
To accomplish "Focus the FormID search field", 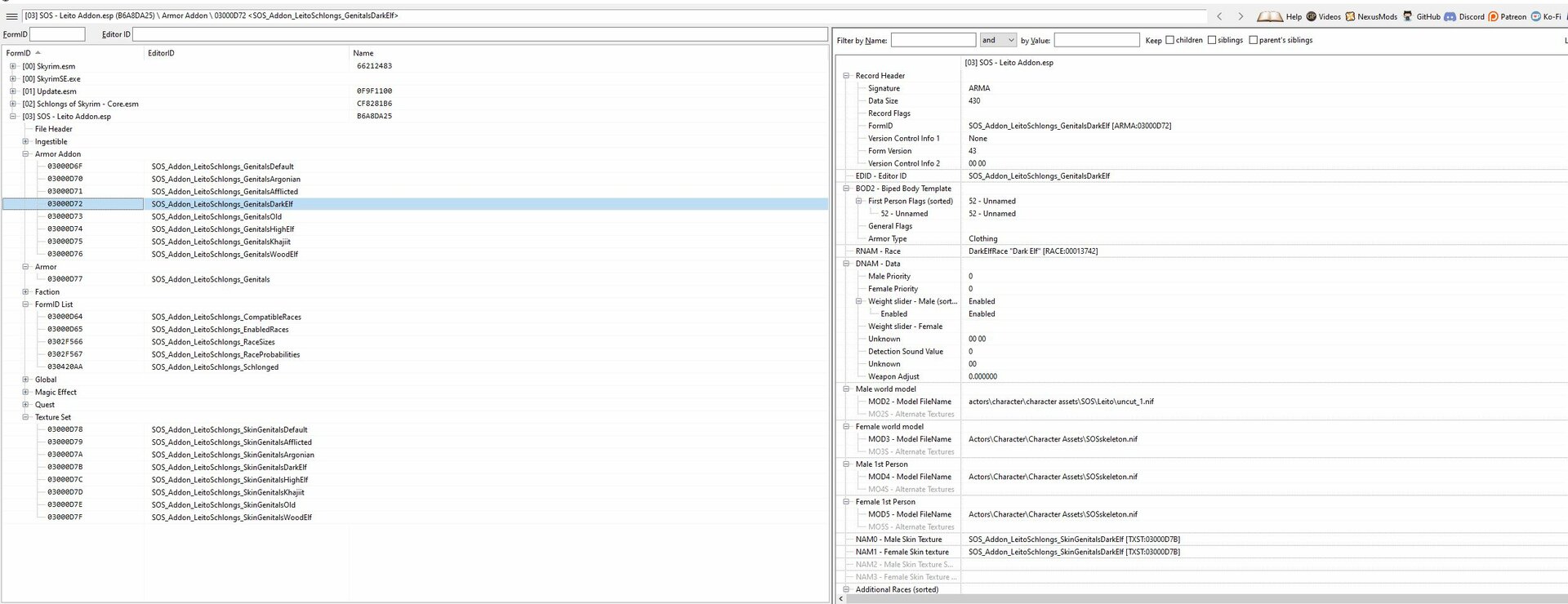I will (57, 34).
